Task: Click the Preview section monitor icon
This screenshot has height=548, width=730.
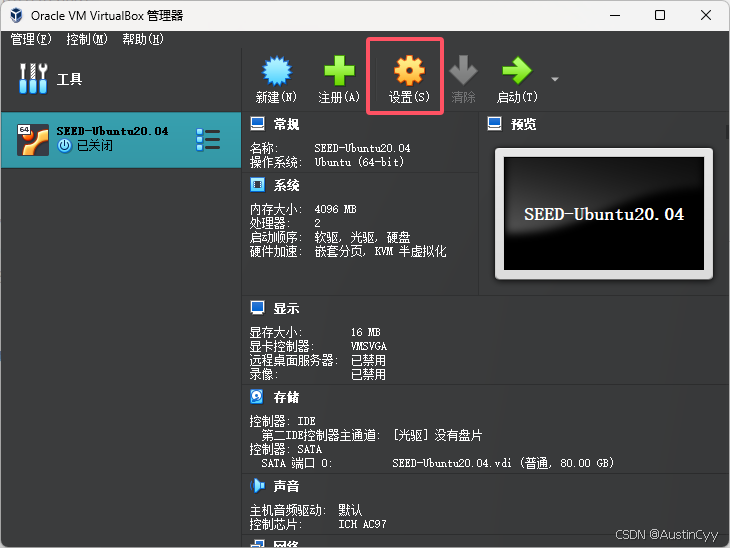Action: coord(494,124)
